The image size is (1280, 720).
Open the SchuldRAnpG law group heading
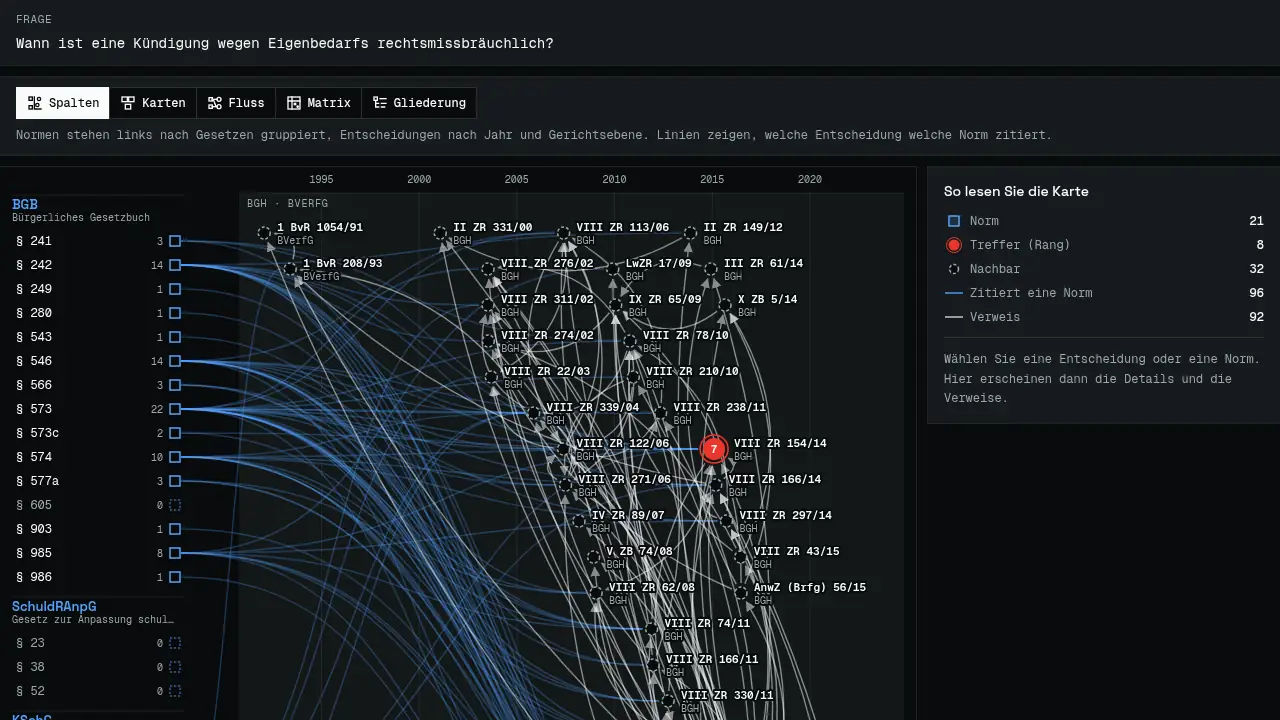tap(54, 606)
